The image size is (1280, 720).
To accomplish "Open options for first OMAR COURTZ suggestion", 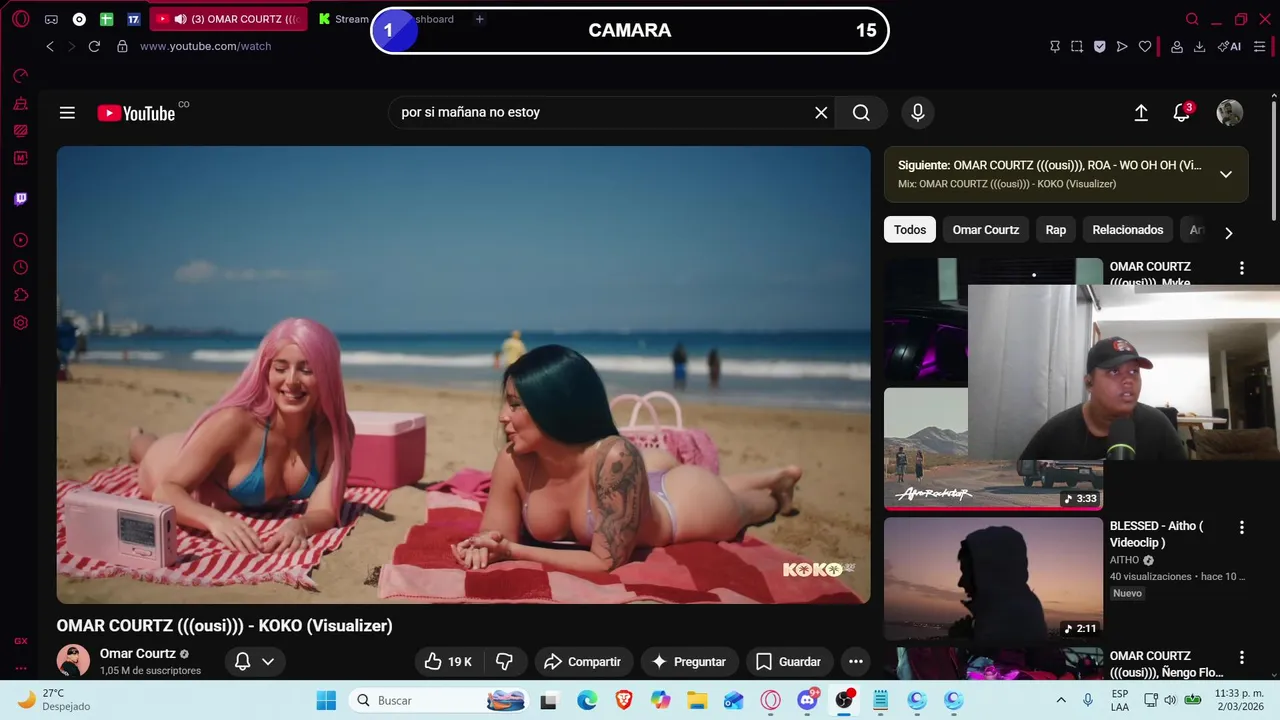I will [1242, 268].
